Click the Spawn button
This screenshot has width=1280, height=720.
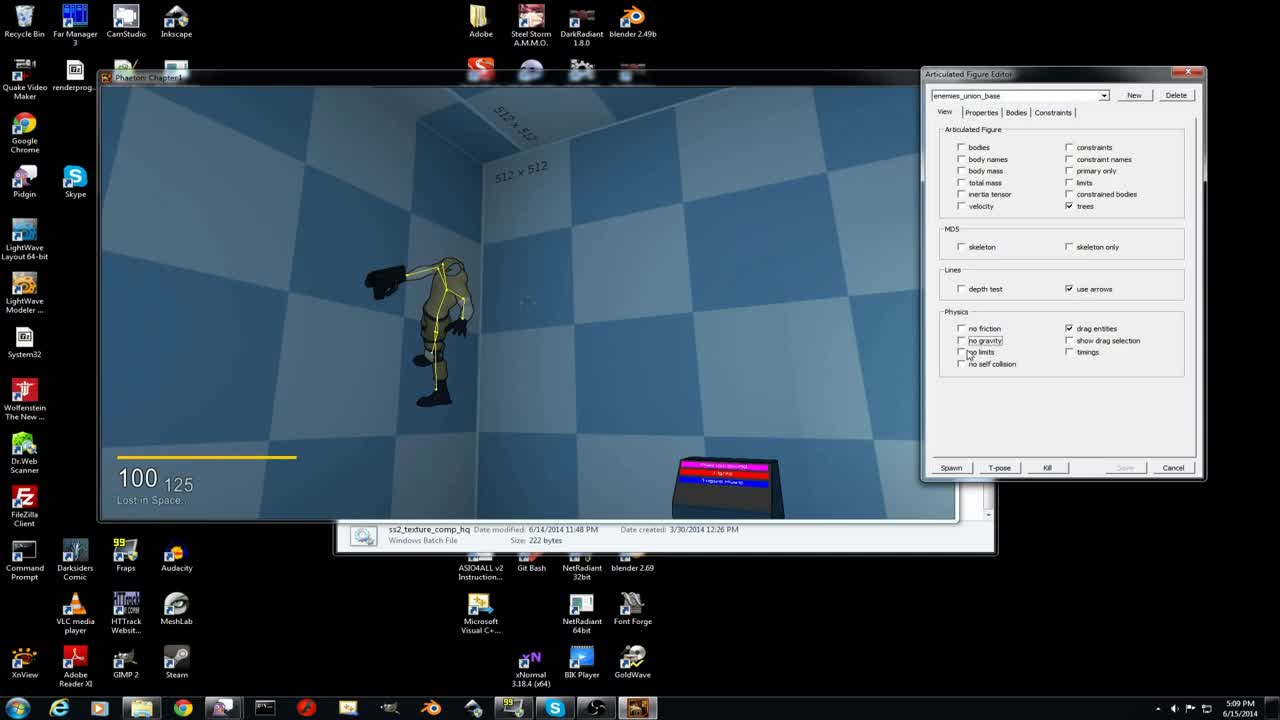[951, 468]
